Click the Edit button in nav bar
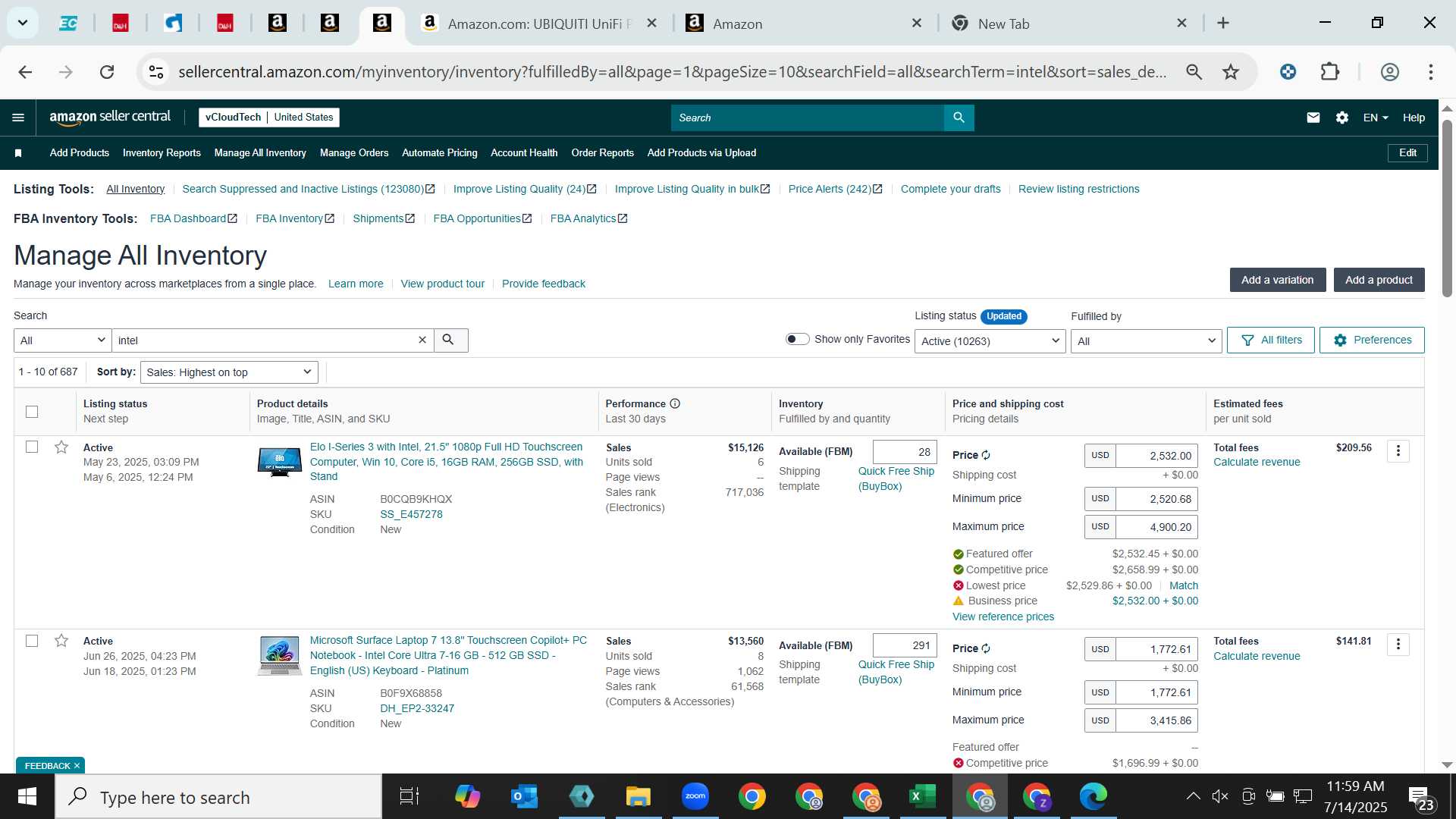 pyautogui.click(x=1408, y=153)
